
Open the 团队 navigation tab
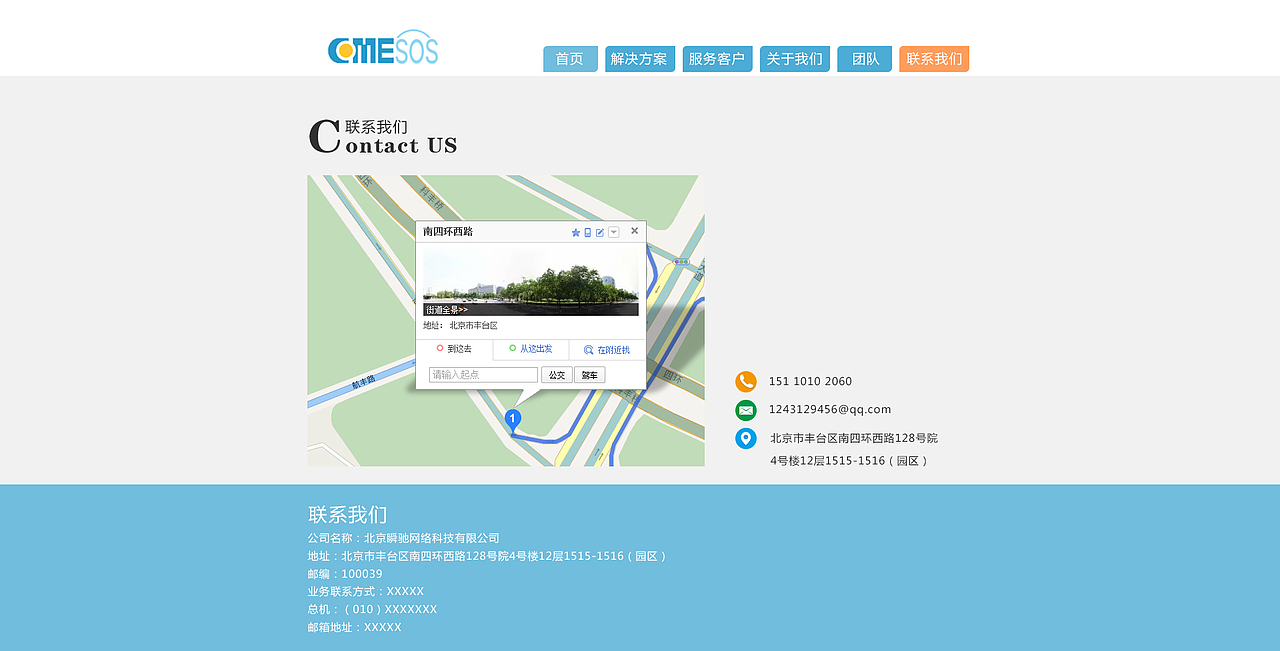tap(864, 59)
